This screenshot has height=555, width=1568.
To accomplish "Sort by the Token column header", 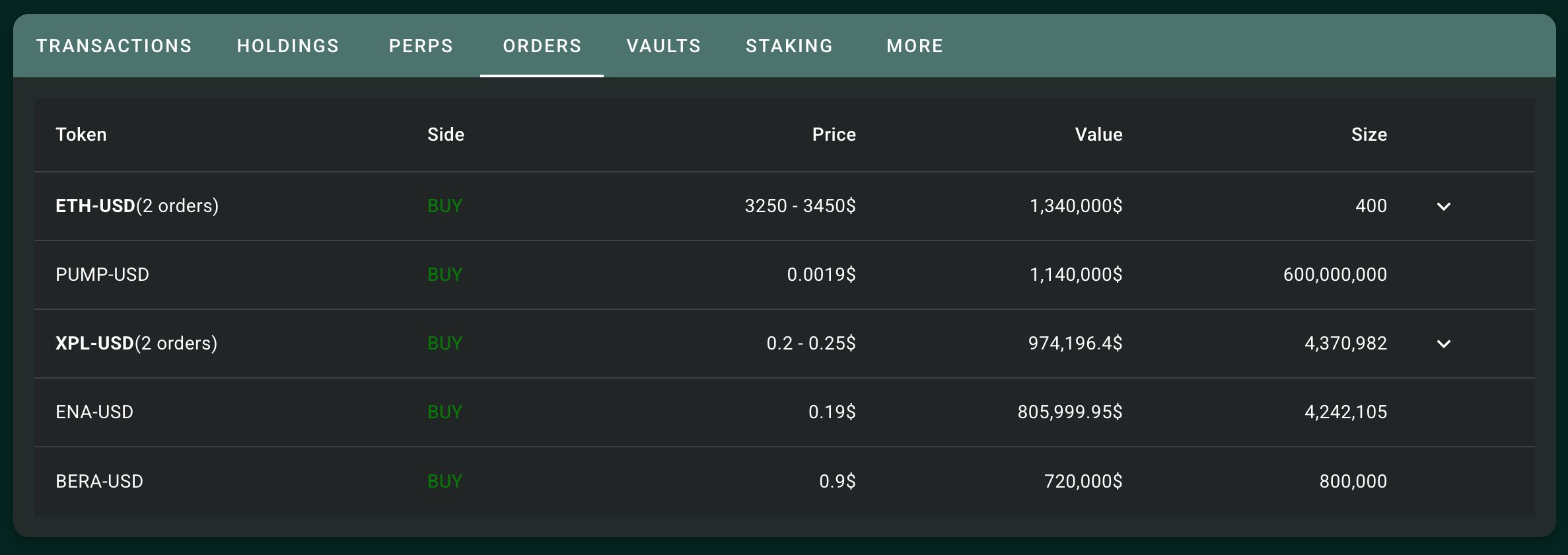I will 81,135.
